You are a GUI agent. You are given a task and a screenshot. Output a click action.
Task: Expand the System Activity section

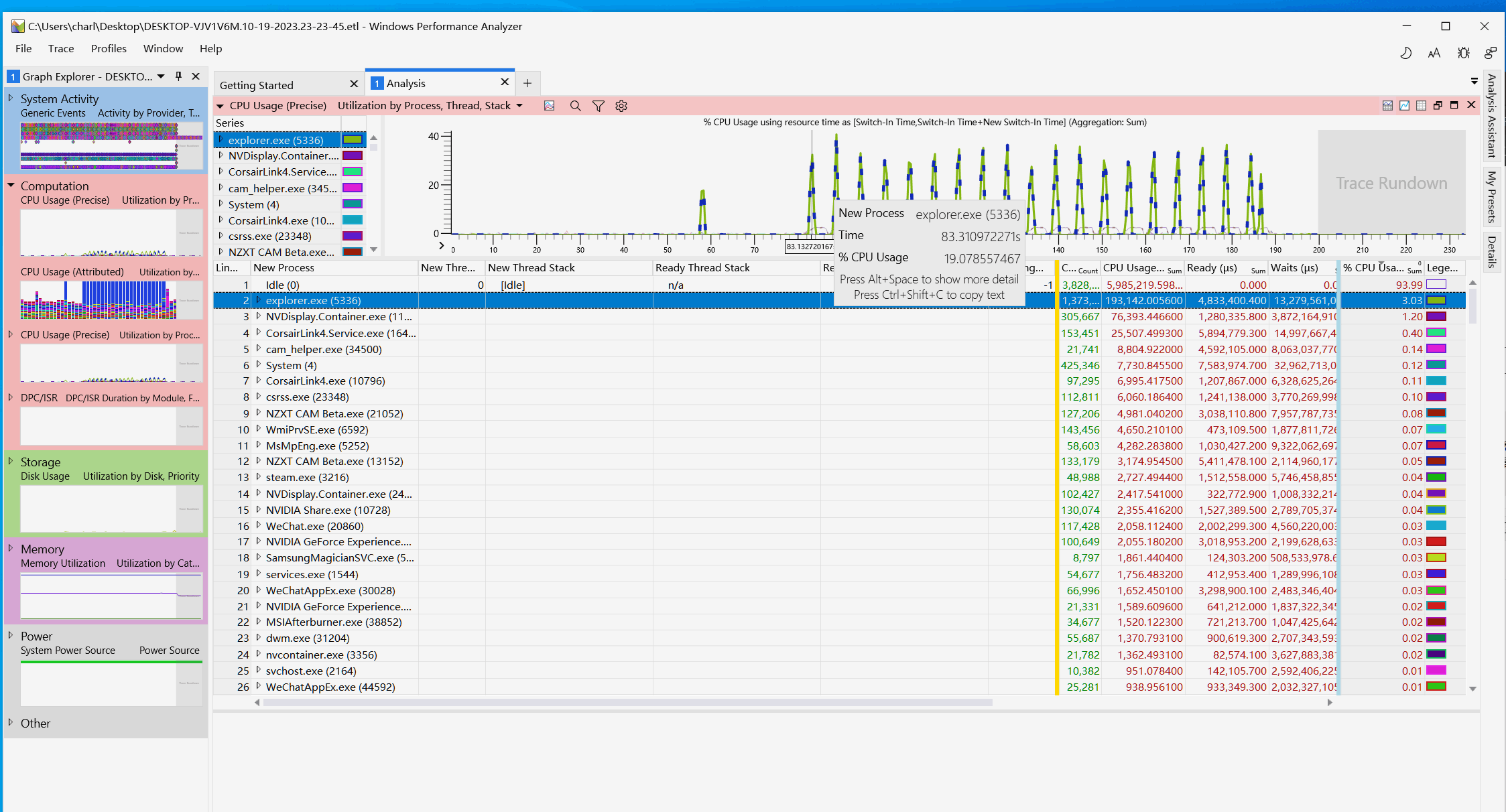click(11, 98)
